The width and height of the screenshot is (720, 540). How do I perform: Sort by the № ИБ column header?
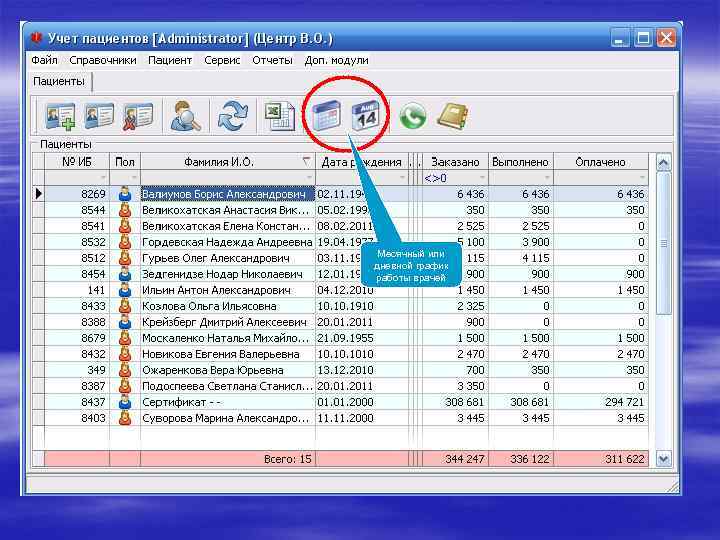click(77, 162)
